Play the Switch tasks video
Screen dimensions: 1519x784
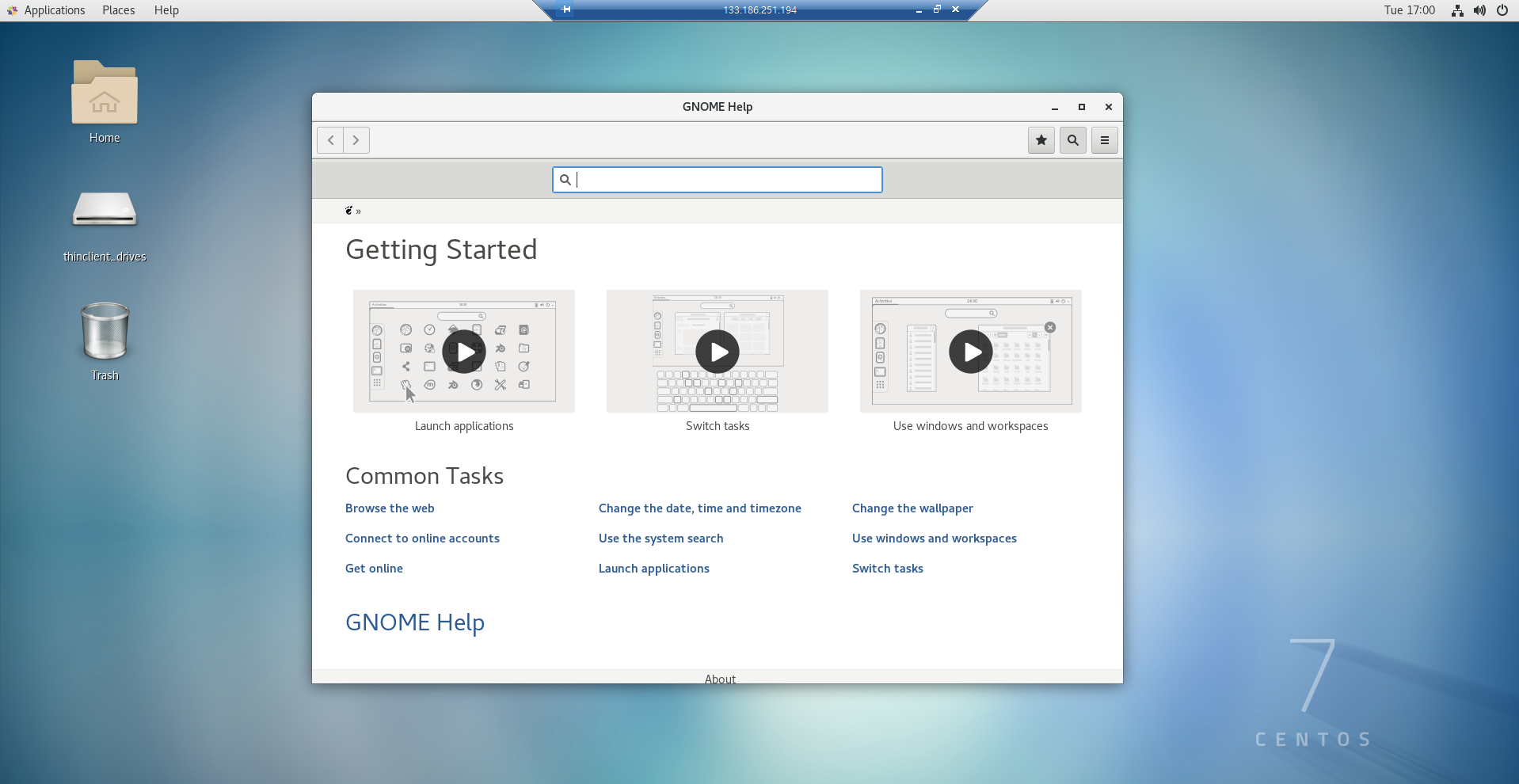pos(718,352)
